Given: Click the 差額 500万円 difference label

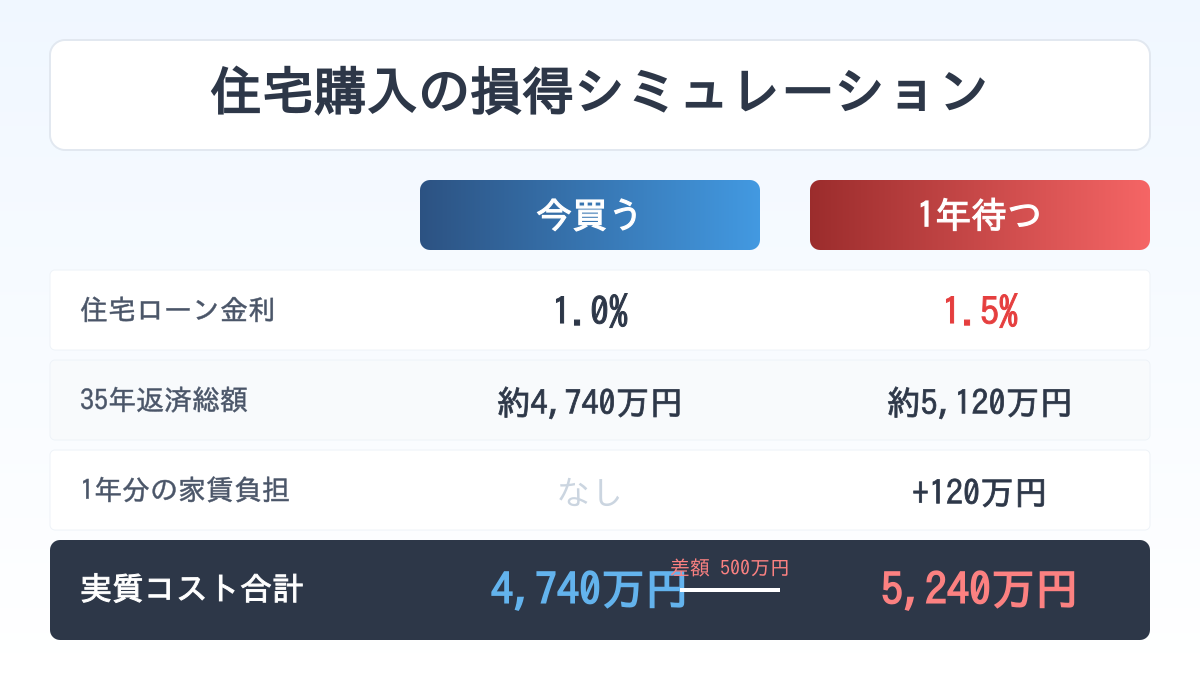Looking at the screenshot, I should coord(730,568).
